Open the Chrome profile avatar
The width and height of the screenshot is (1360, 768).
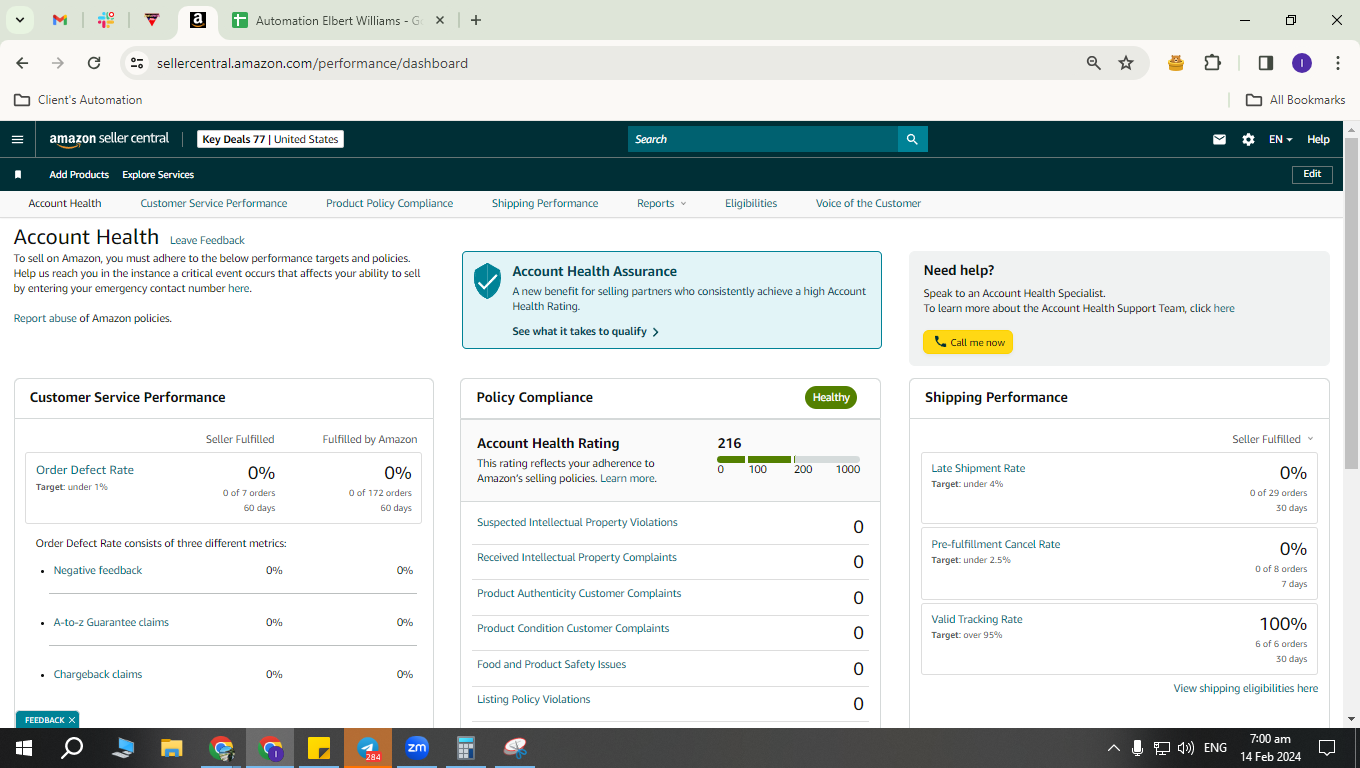click(1301, 63)
